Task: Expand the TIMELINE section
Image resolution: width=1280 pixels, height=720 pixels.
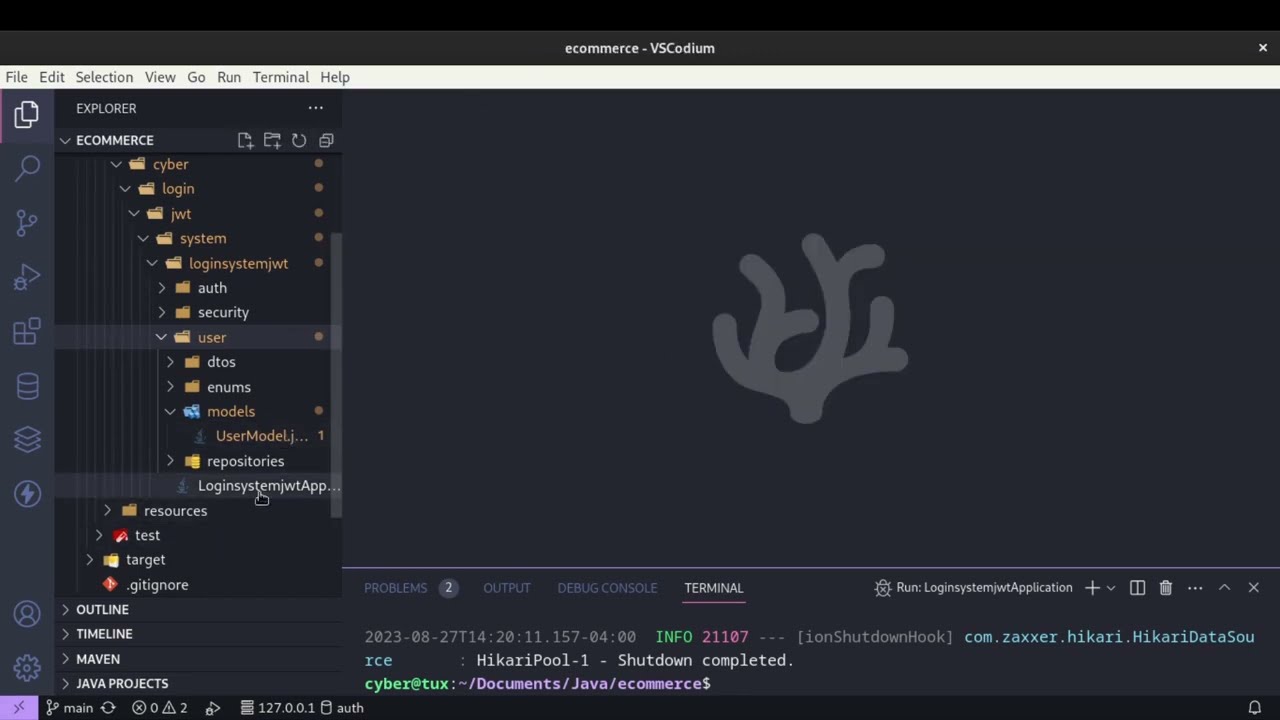Action: point(198,634)
